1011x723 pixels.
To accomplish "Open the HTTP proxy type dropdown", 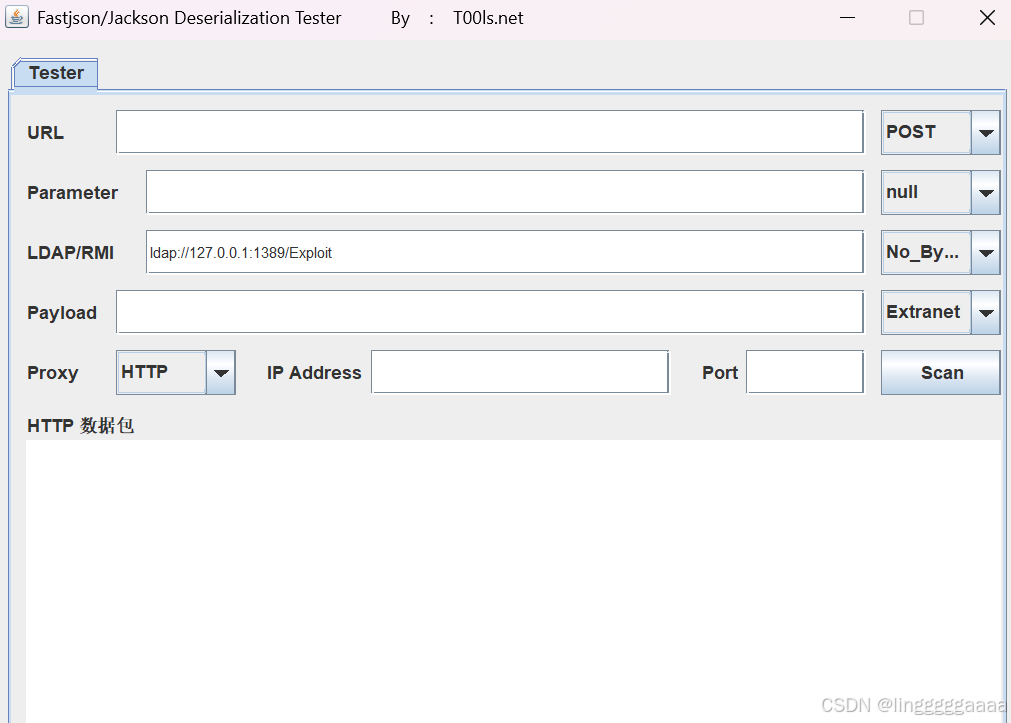I will tap(175, 372).
